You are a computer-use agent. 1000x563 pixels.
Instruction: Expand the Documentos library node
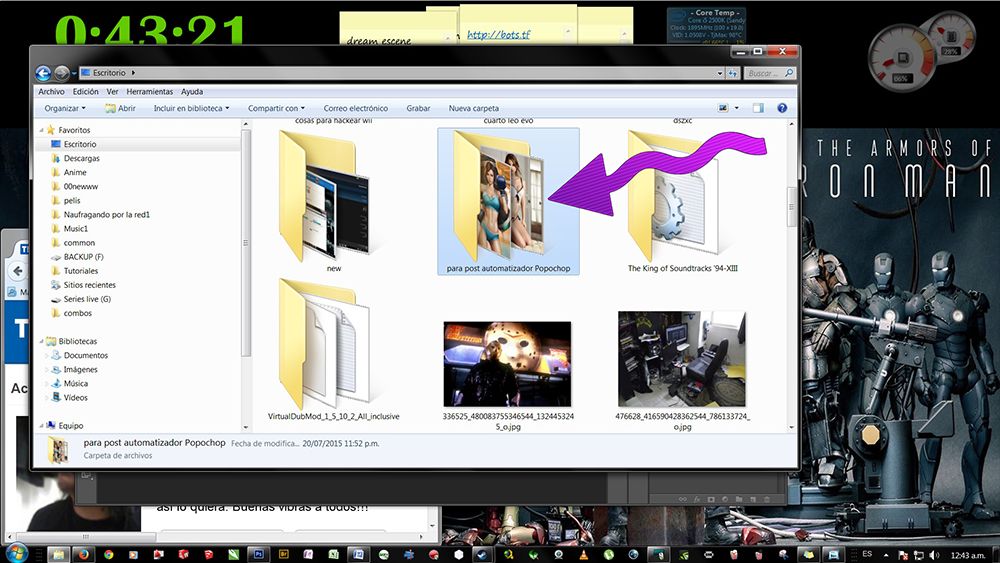pos(47,356)
